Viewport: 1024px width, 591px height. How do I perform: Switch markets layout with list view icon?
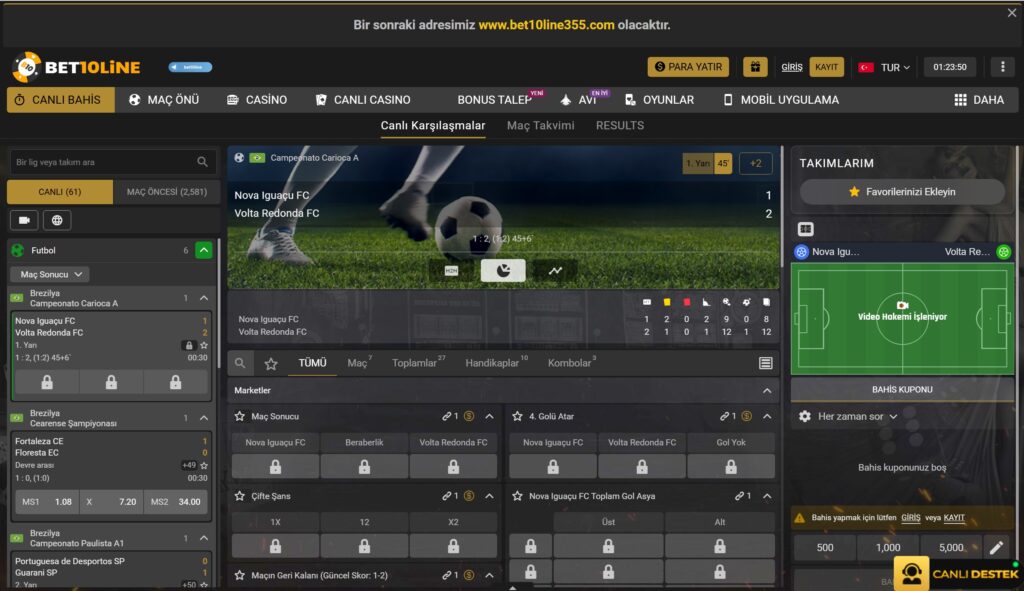(765, 363)
